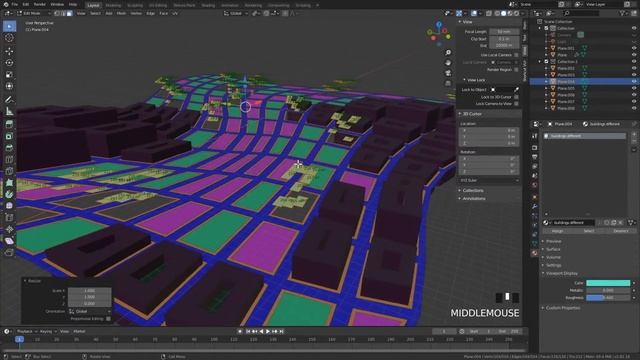Collapse the Viewport Display panel

pyautogui.click(x=562, y=273)
